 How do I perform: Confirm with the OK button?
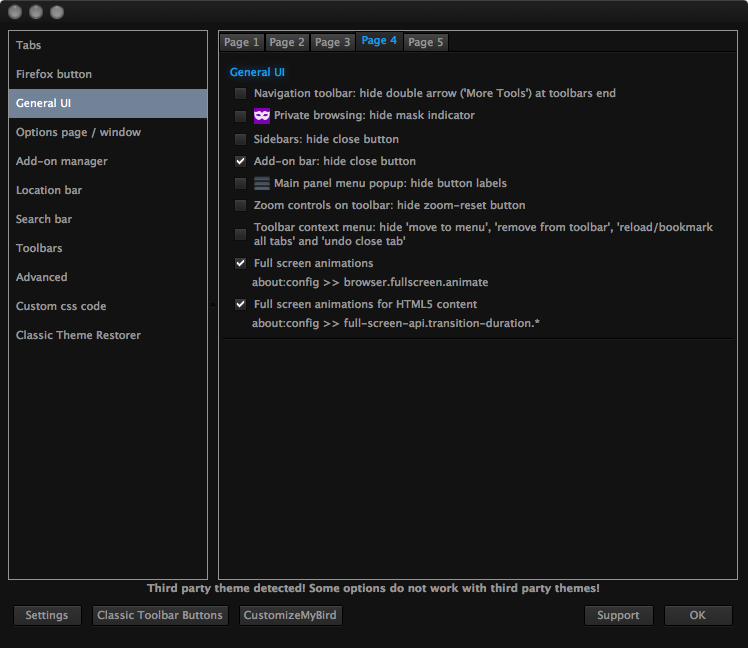tap(698, 616)
